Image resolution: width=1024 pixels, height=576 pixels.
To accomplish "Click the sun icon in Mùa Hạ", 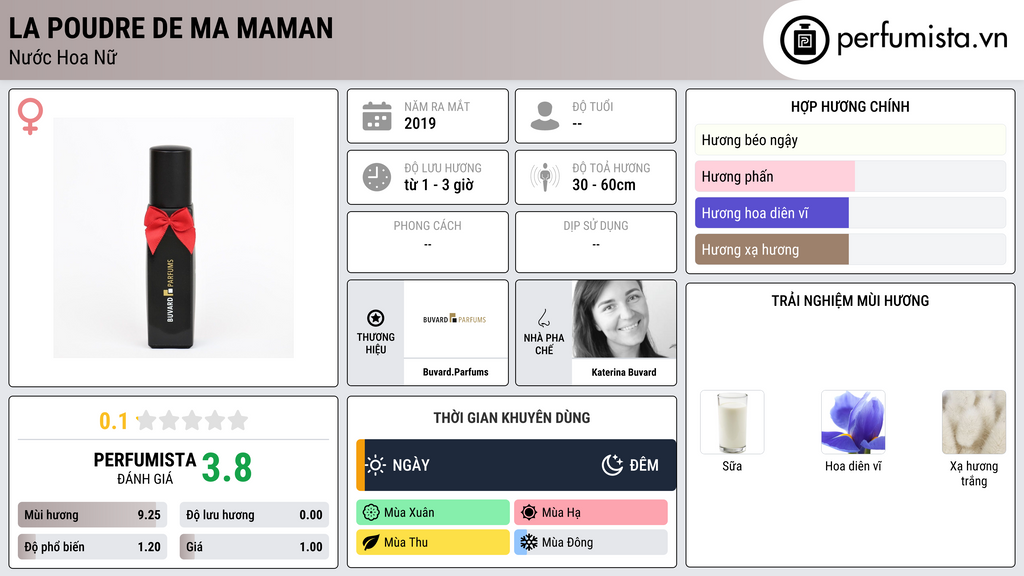I will click(x=529, y=513).
